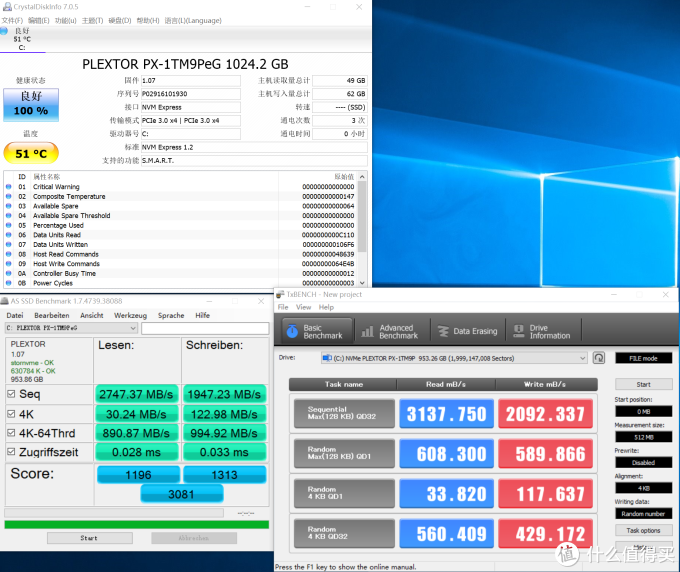This screenshot has height=572, width=680.
Task: Open CrystalDiskInfo 主题(T) menu
Action: [92, 21]
